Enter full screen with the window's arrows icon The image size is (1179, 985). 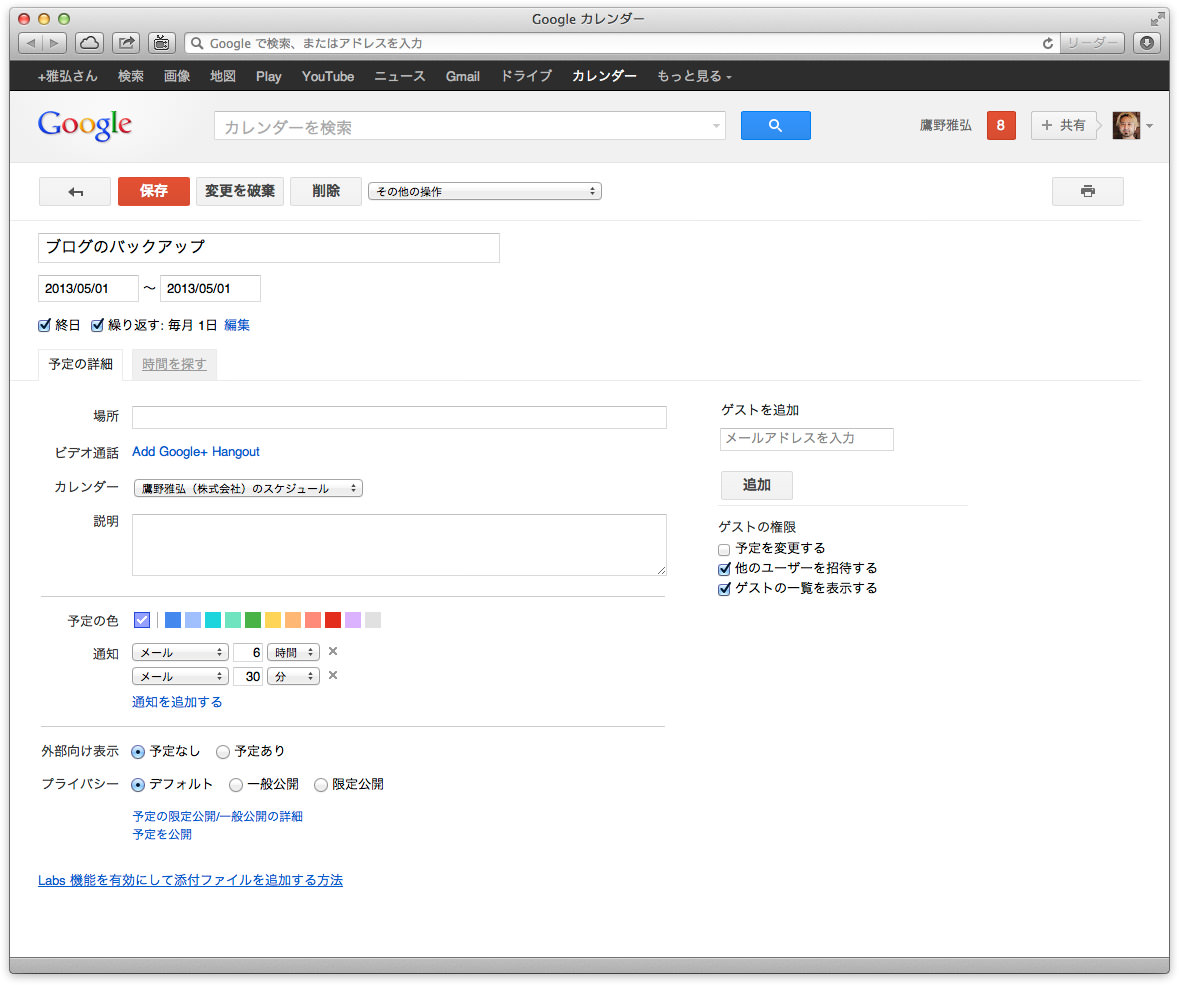point(1157,19)
